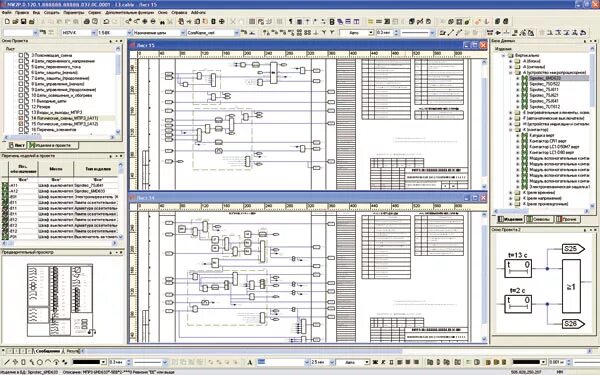Select Siprotec_7SJ641 in the database tree

pos(544,101)
